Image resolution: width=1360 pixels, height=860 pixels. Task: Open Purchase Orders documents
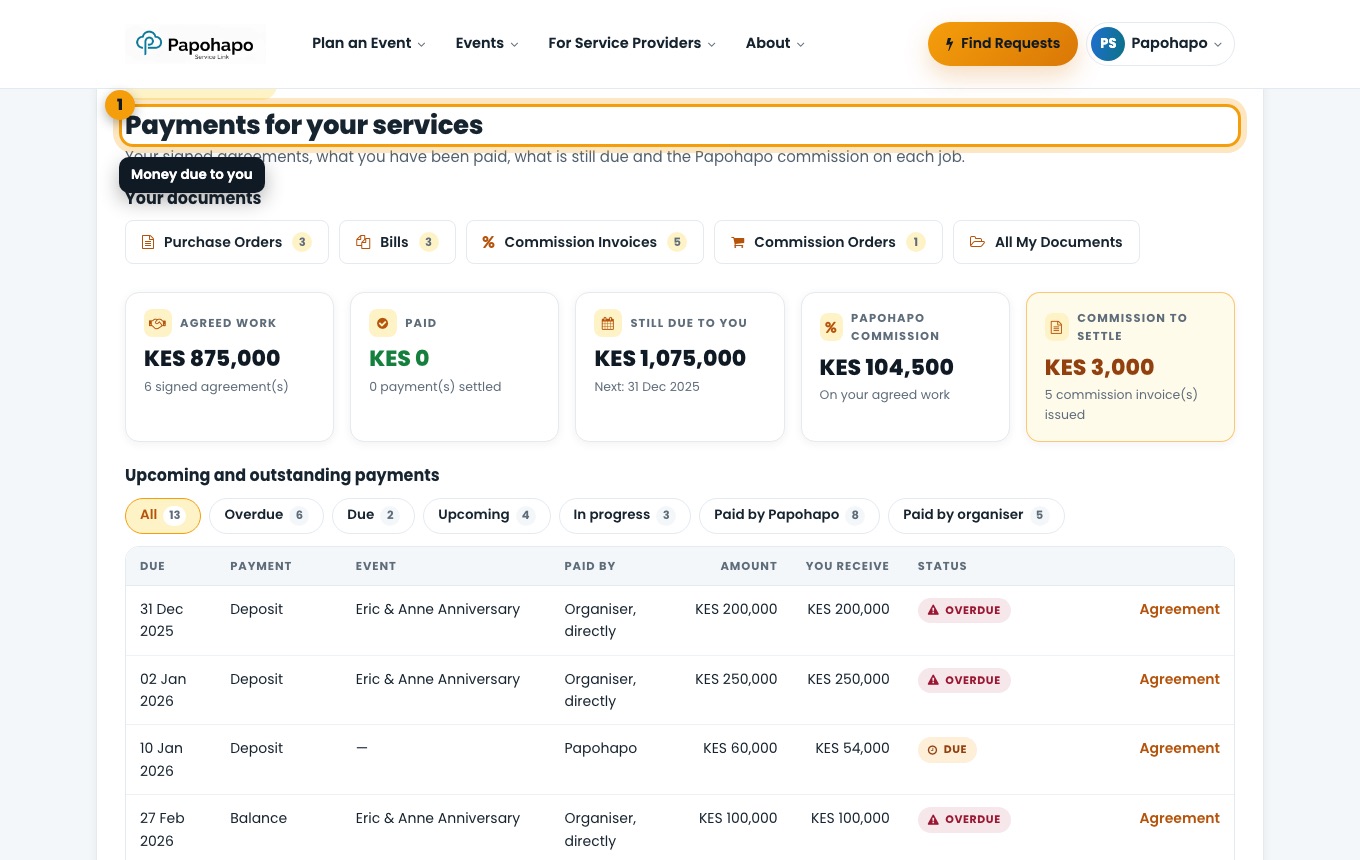pyautogui.click(x=227, y=242)
